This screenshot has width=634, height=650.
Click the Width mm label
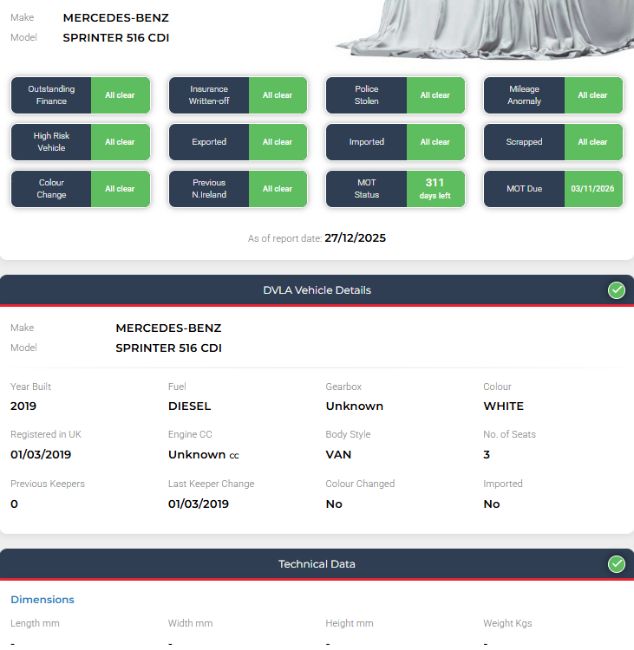click(x=190, y=623)
